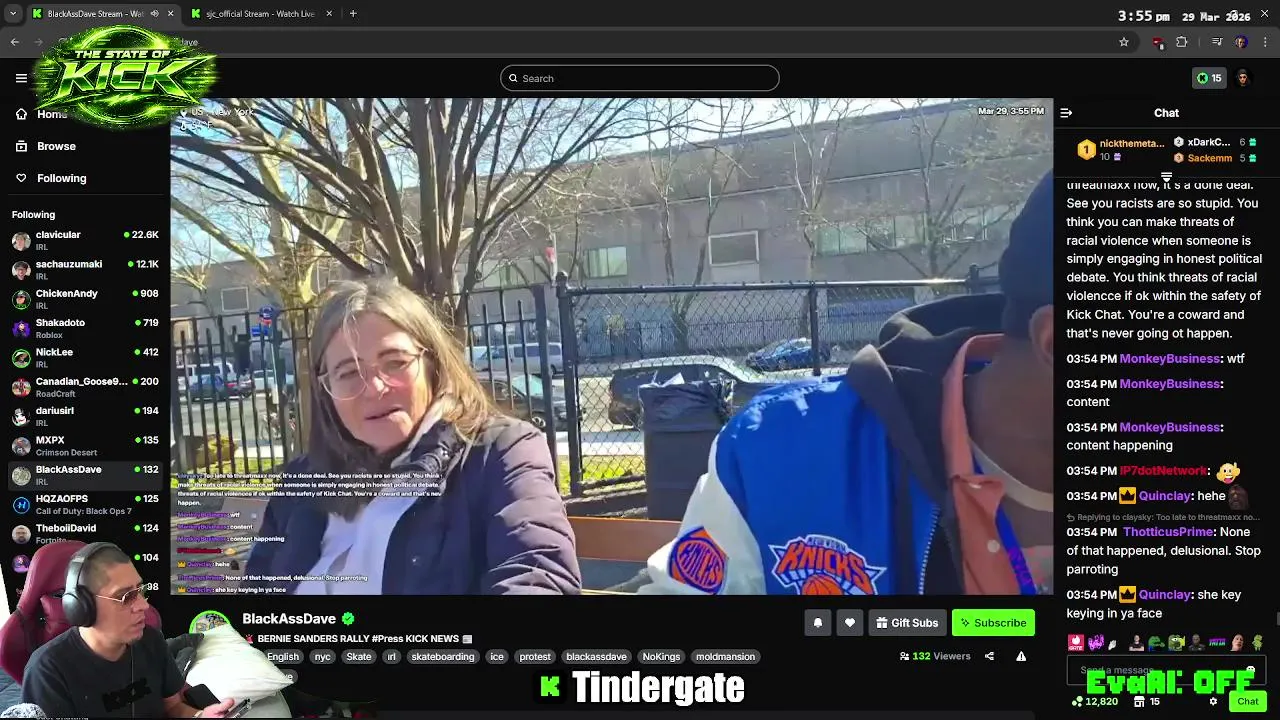Click the live stream video player

pos(612,346)
